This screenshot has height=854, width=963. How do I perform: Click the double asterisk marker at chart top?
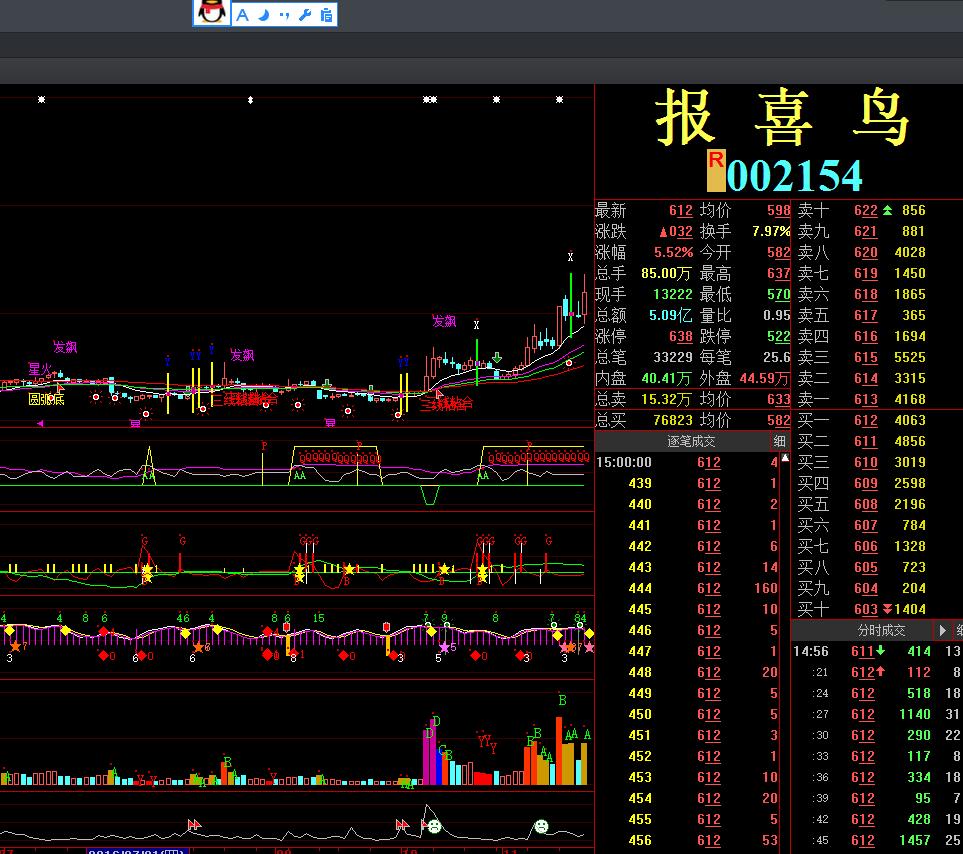[430, 99]
